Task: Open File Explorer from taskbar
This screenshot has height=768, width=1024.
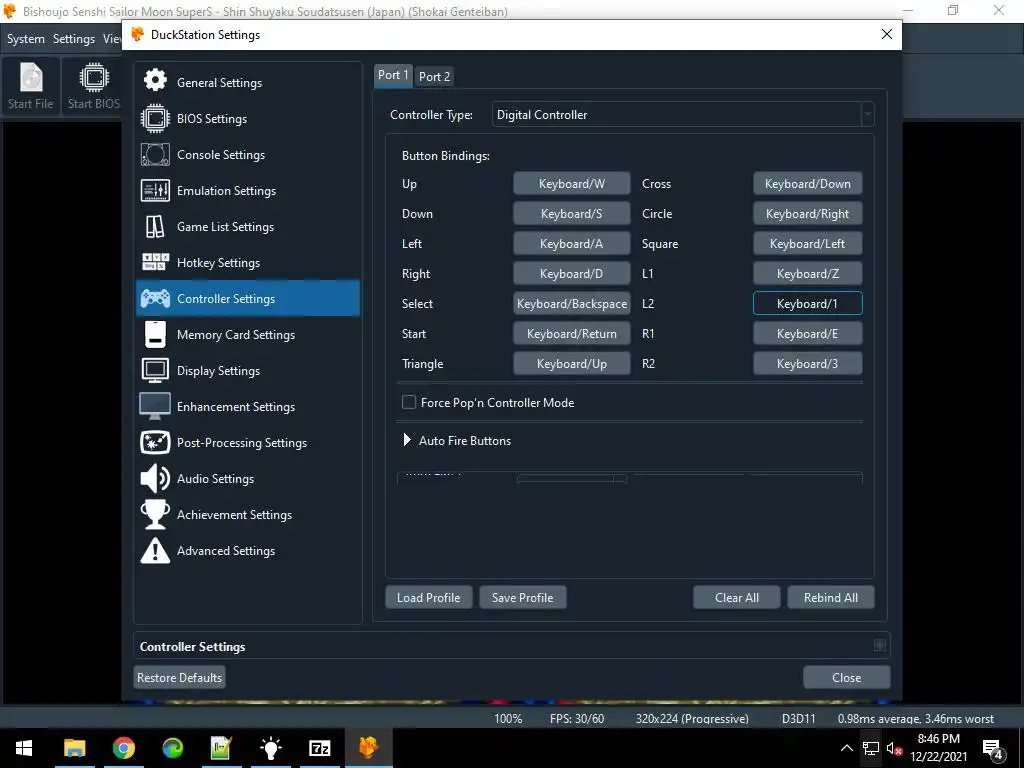Action: click(x=74, y=748)
